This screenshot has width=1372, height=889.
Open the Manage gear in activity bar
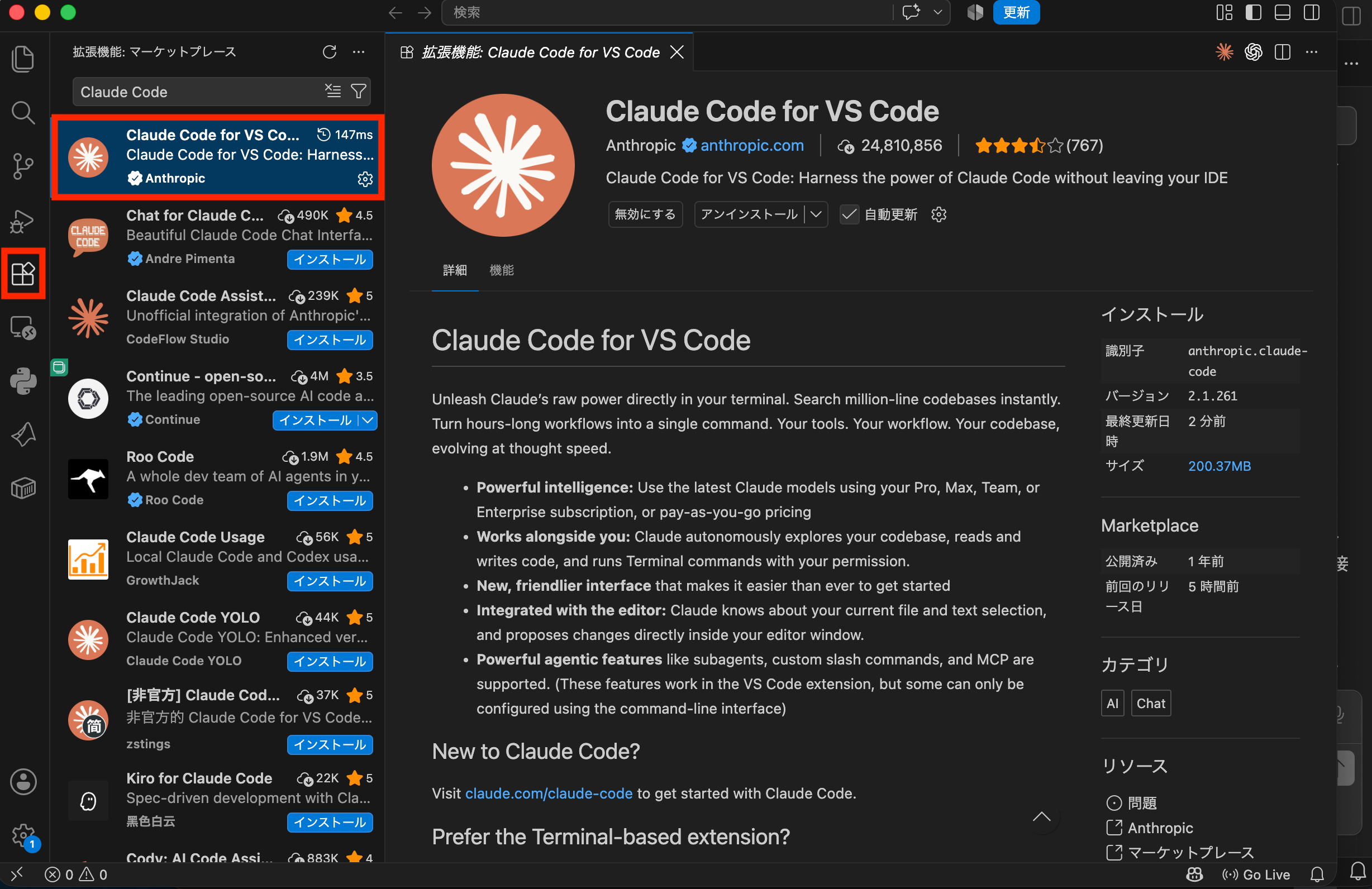pos(23,835)
